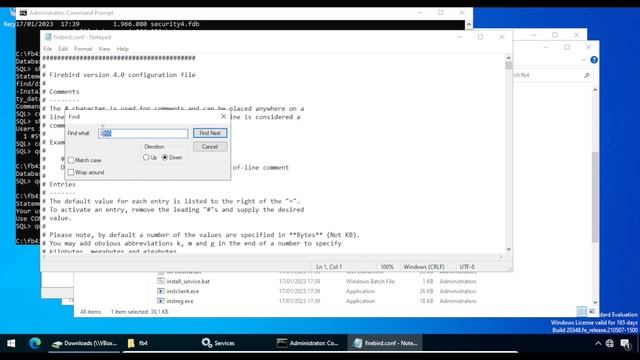Click the install_service.bat file icon

coord(161,281)
